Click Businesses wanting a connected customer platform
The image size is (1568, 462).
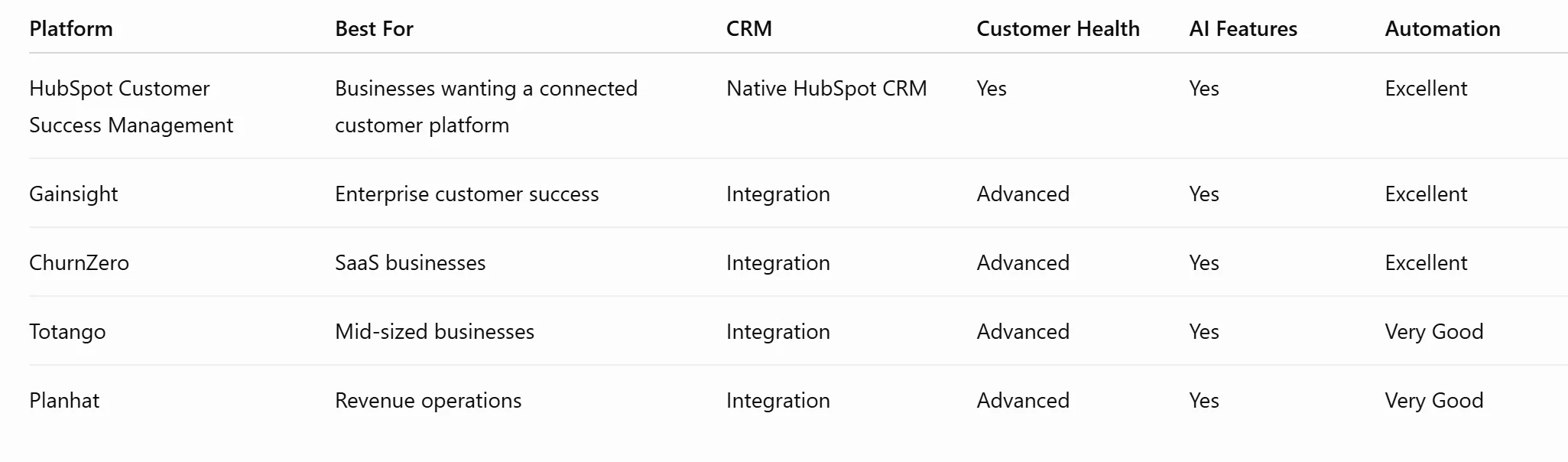point(486,106)
